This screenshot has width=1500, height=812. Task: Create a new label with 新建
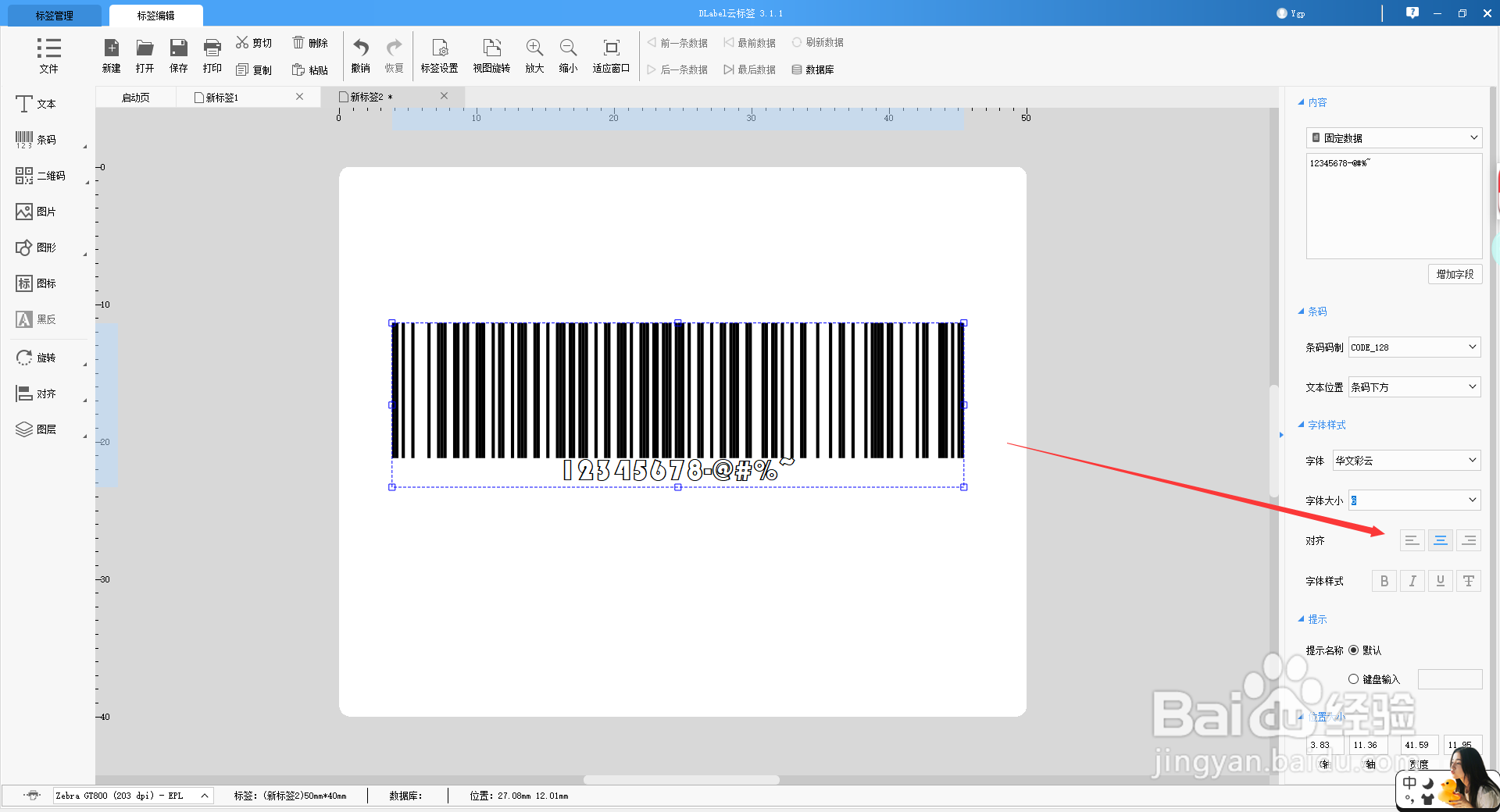(112, 56)
